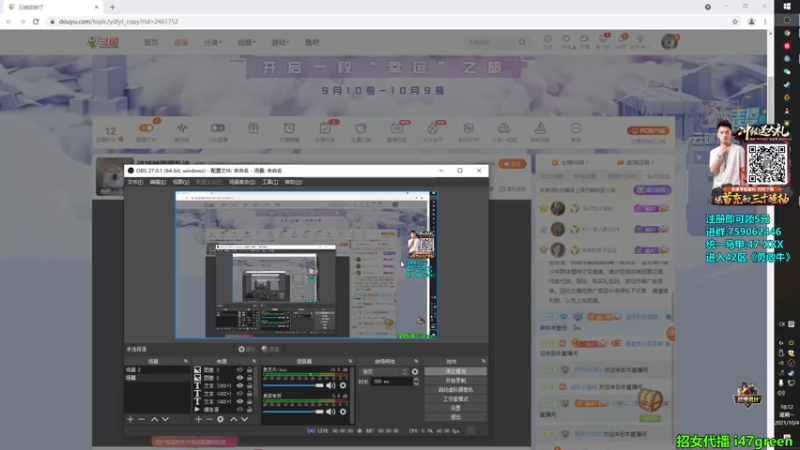Click the Chrome address bar URL

pos(118,21)
